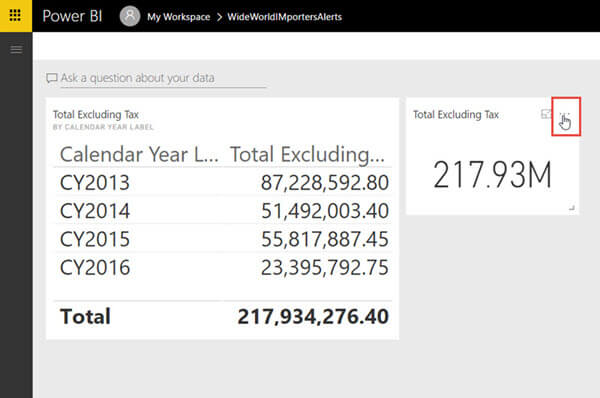Screen dimensions: 600x398
Task: Click BY CALENDAR YEAR LABEL subtitle
Action: [103, 127]
